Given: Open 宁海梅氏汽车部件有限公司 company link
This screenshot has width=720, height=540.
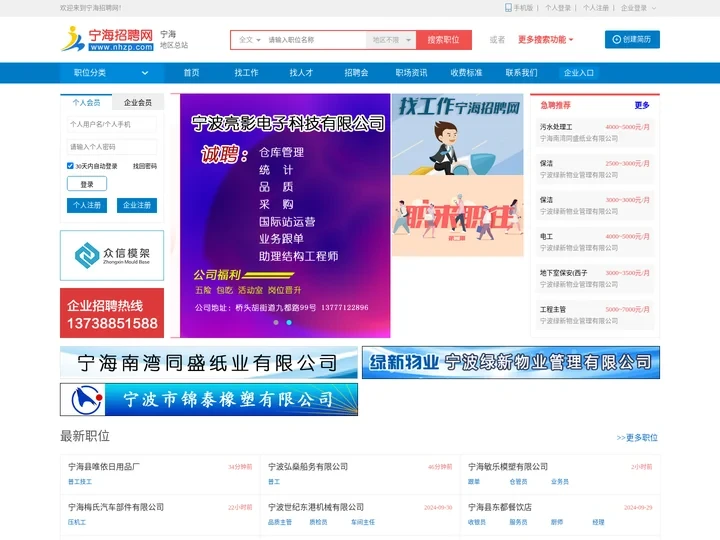Looking at the screenshot, I should click(116, 507).
